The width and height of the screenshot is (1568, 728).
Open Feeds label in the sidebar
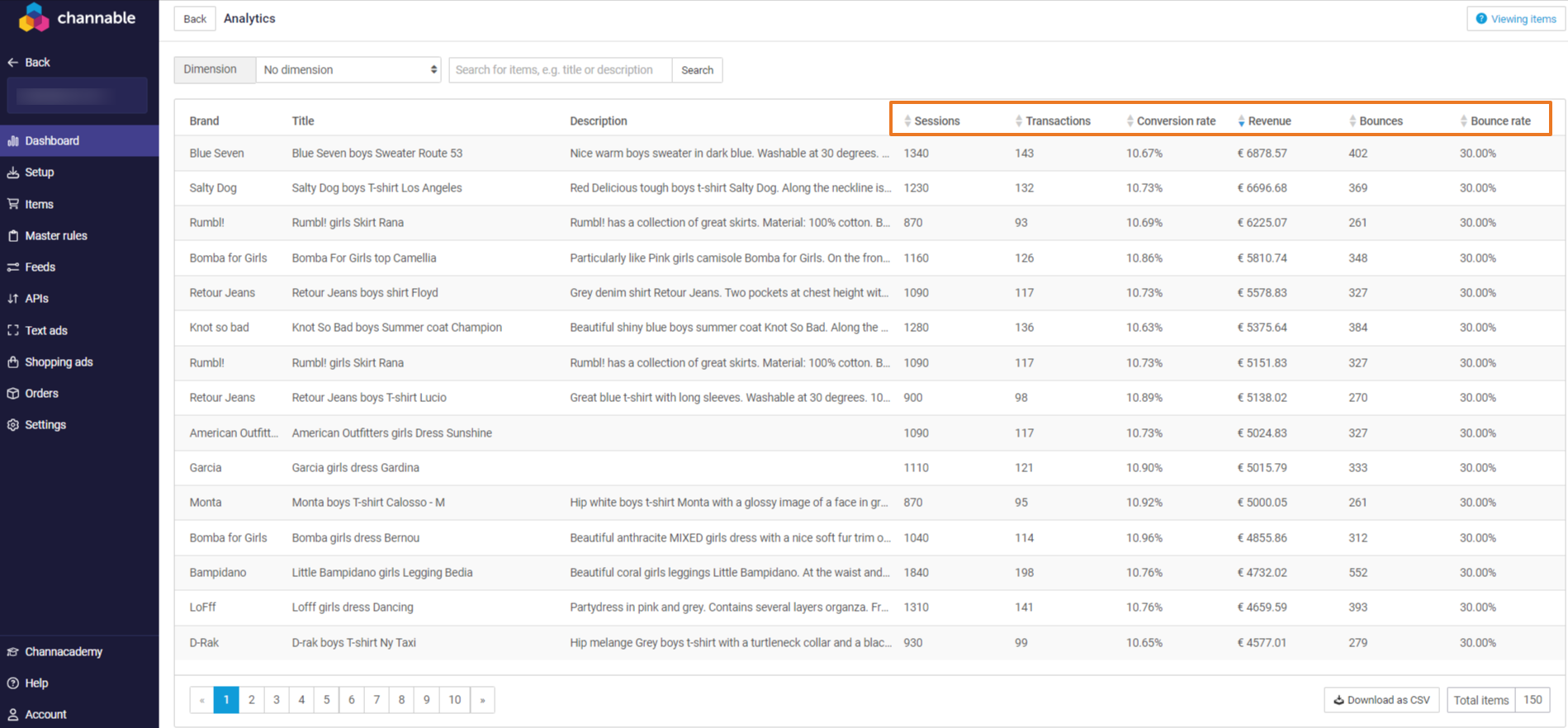pyautogui.click(x=40, y=267)
